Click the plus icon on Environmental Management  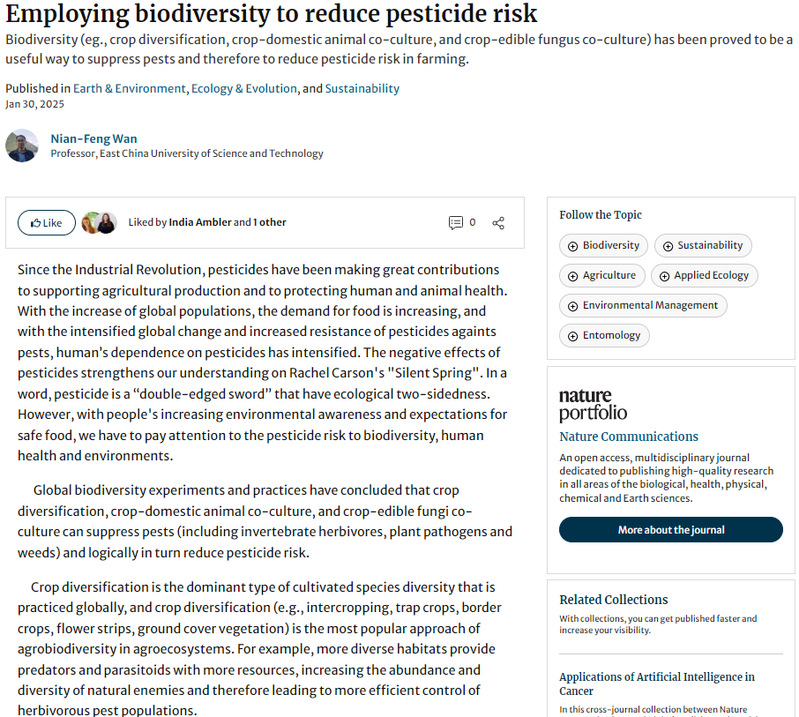click(573, 306)
